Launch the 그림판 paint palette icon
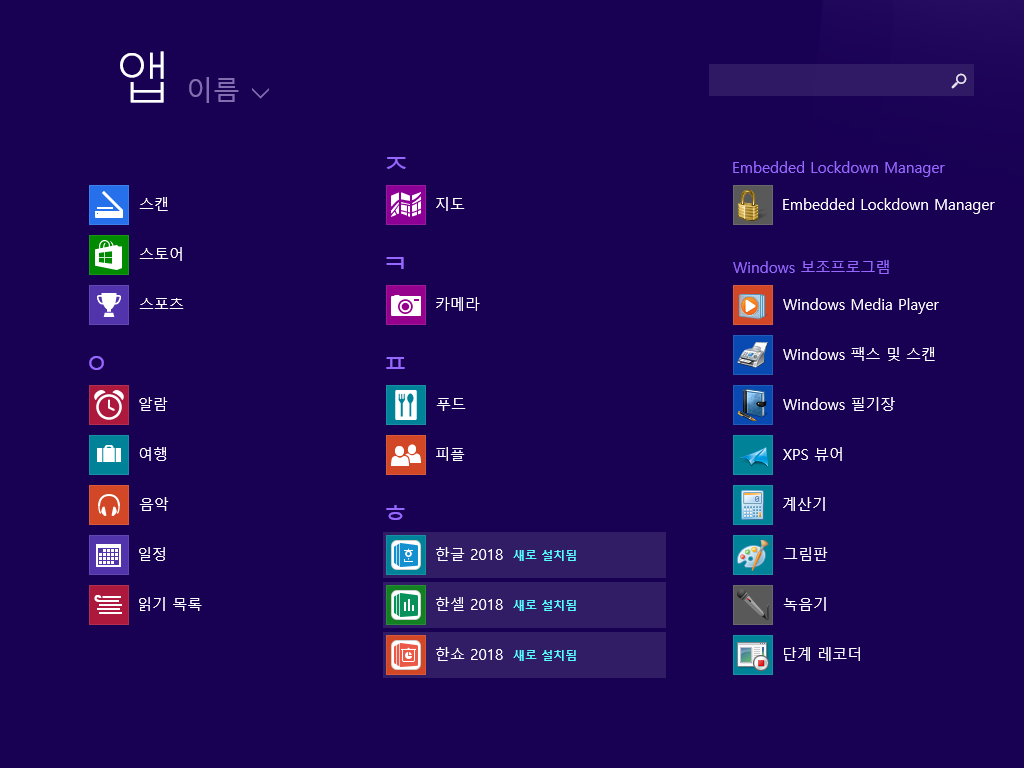1024x768 pixels. [x=752, y=555]
